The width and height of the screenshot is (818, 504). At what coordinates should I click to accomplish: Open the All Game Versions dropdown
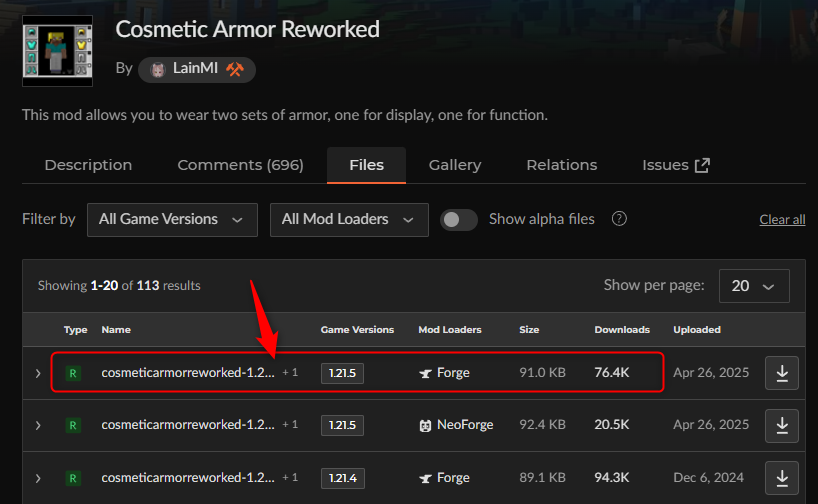[172, 220]
